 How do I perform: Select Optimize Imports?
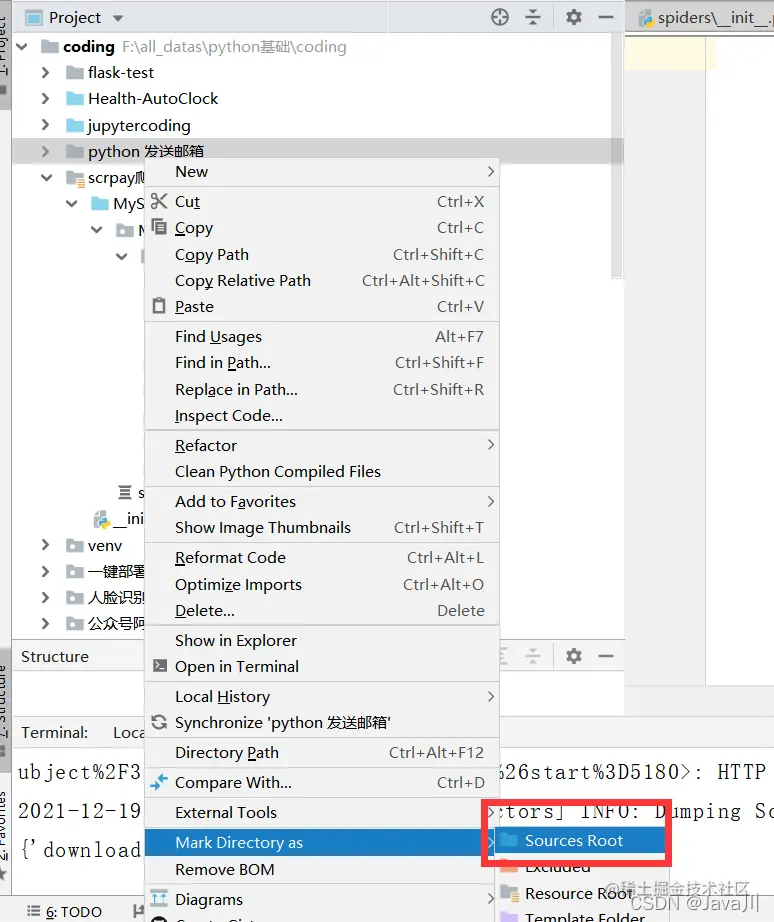pyautogui.click(x=322, y=584)
